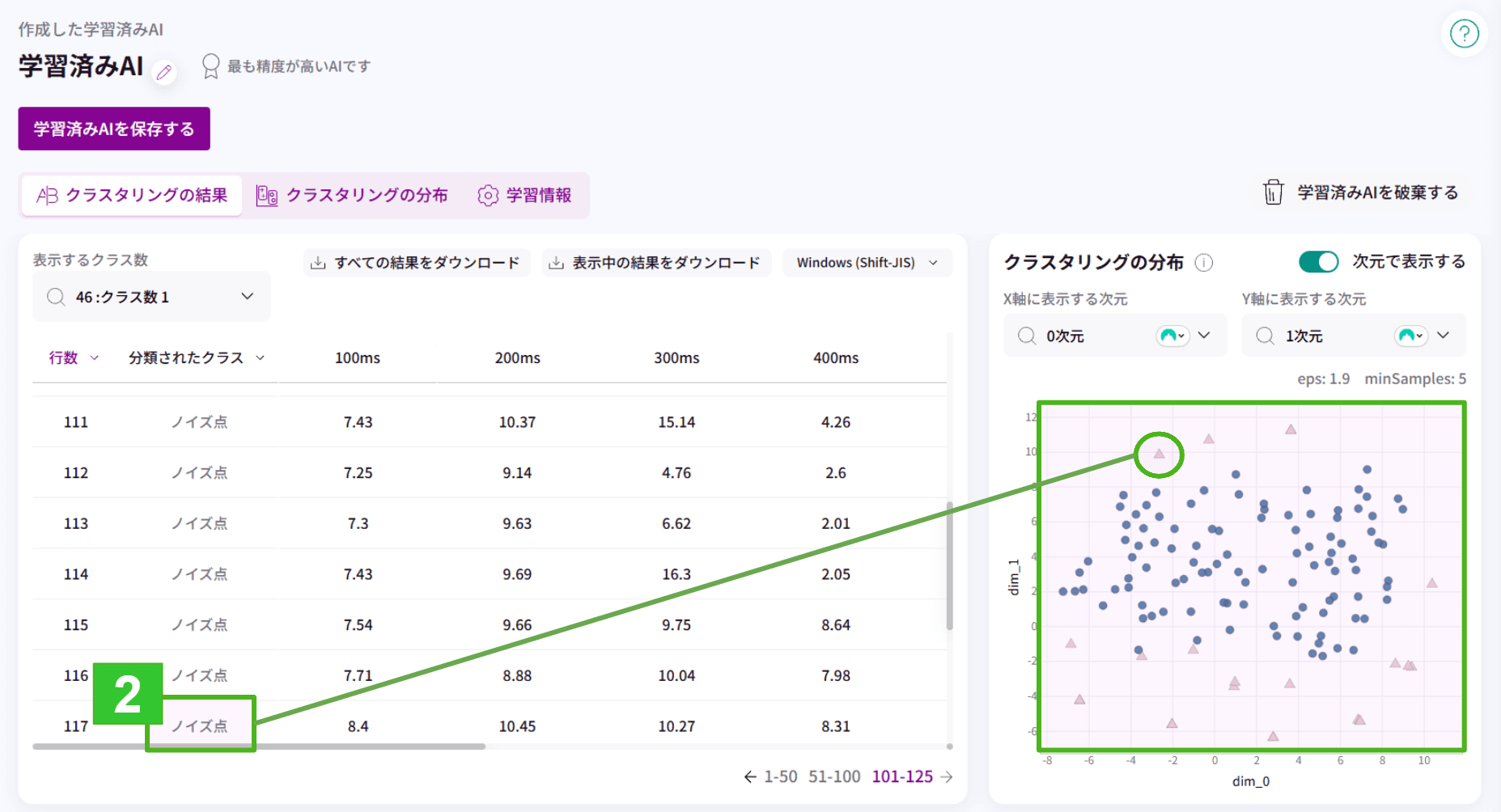Click the search icon in 0次元 box

[x=1027, y=336]
